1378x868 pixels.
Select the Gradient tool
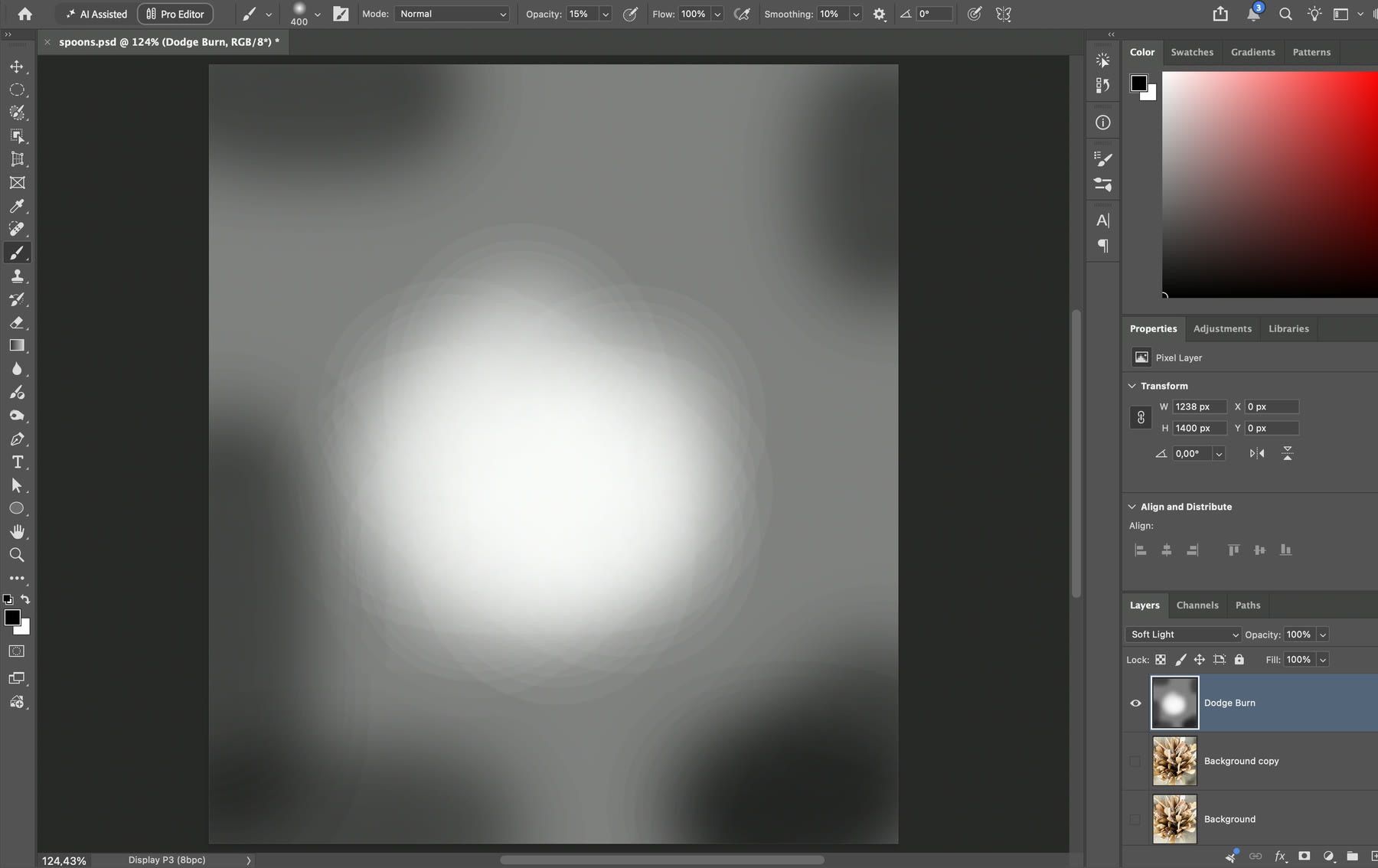tap(17, 345)
